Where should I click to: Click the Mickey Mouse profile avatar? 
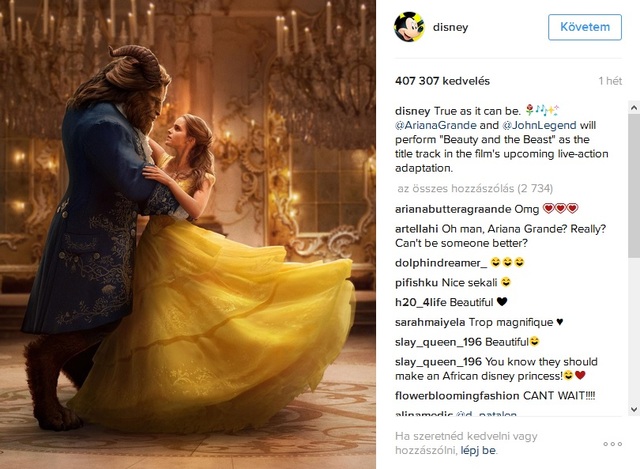point(410,27)
